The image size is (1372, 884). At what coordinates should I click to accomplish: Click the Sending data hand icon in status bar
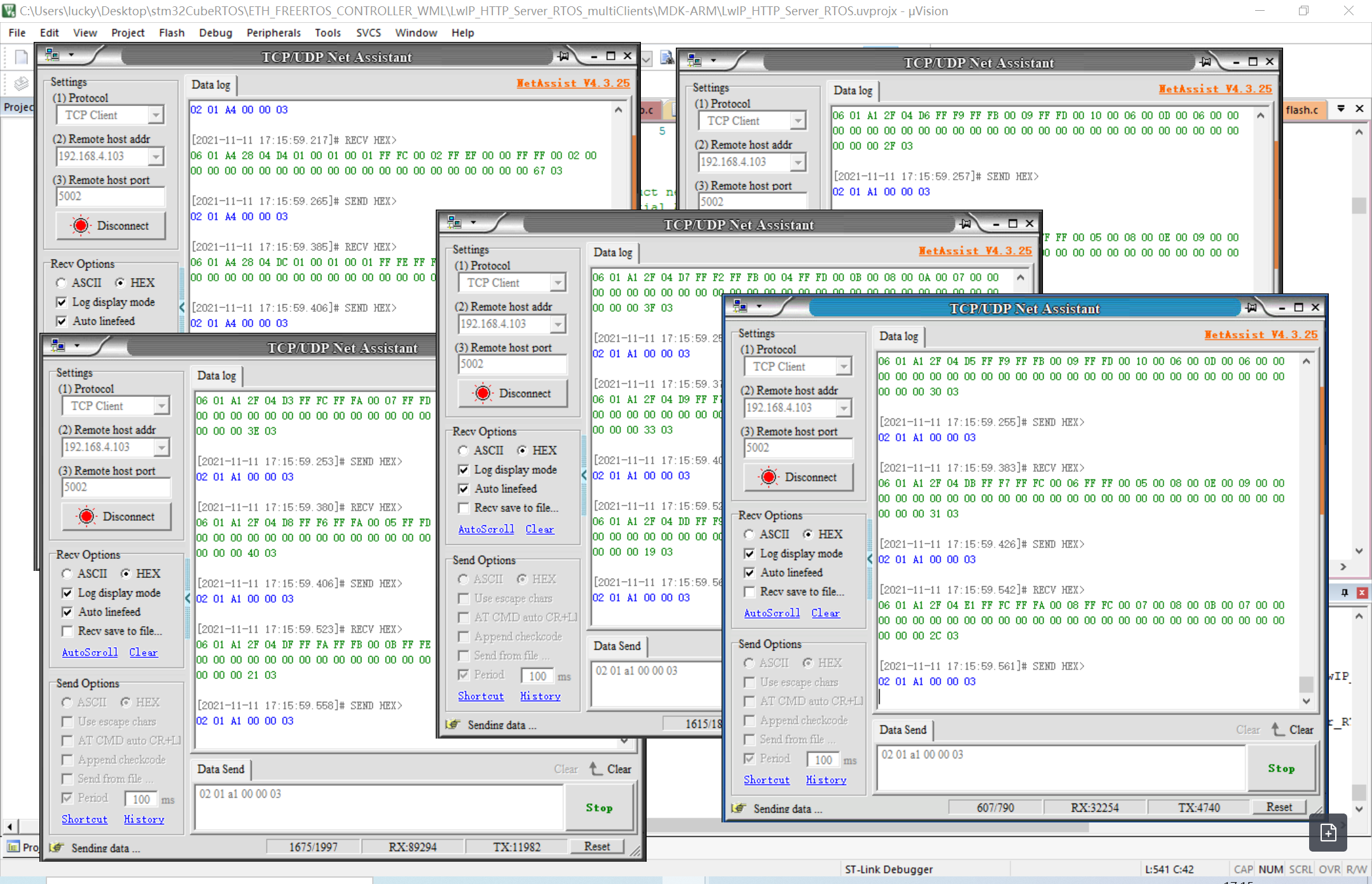coord(738,808)
